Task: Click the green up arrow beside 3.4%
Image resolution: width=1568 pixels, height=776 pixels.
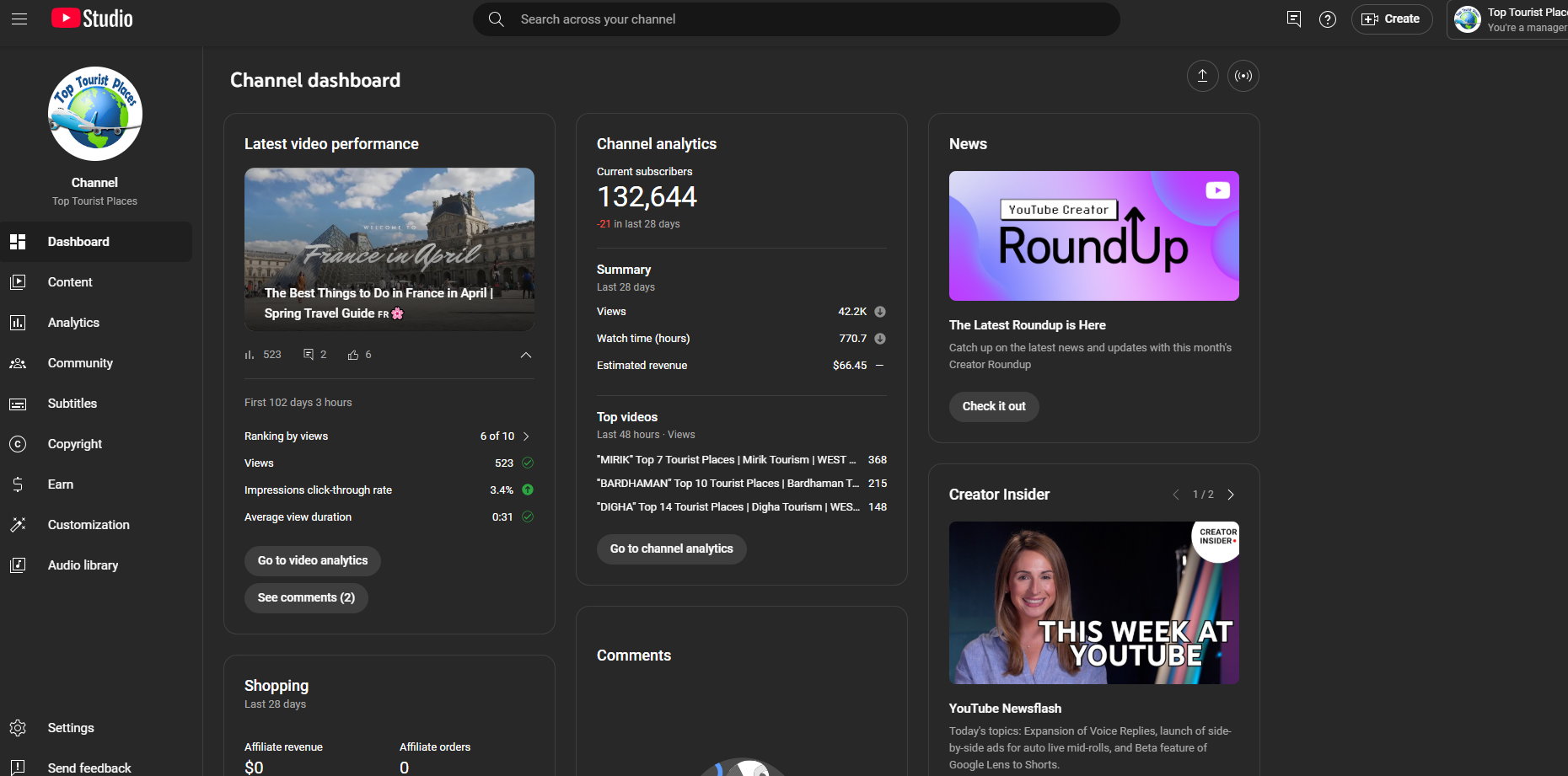Action: 528,490
